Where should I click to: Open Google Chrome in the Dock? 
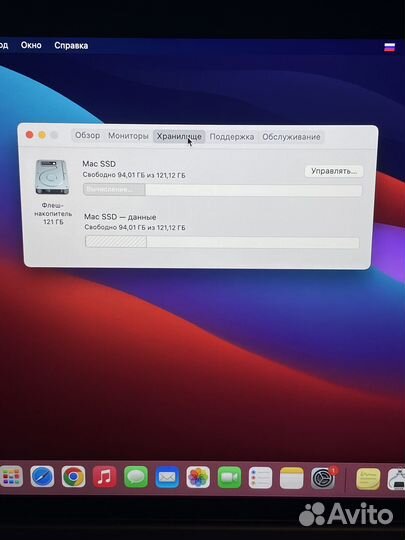coord(73,477)
